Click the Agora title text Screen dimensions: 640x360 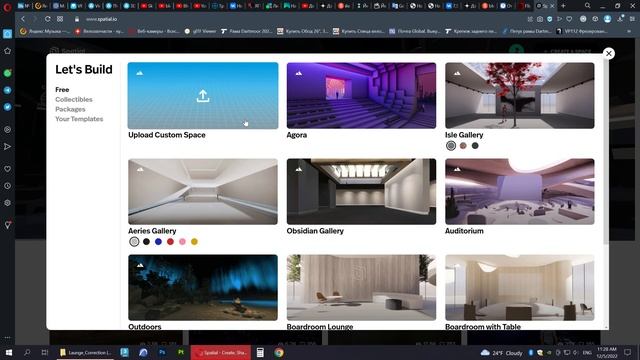[x=297, y=135]
